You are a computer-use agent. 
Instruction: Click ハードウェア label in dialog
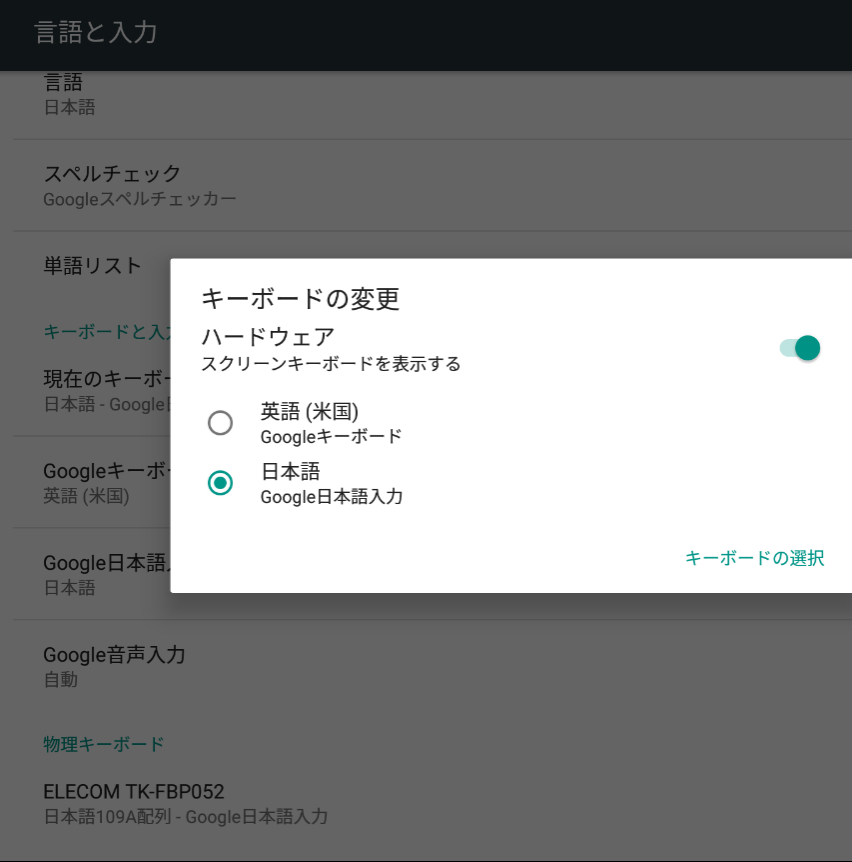click(x=268, y=336)
